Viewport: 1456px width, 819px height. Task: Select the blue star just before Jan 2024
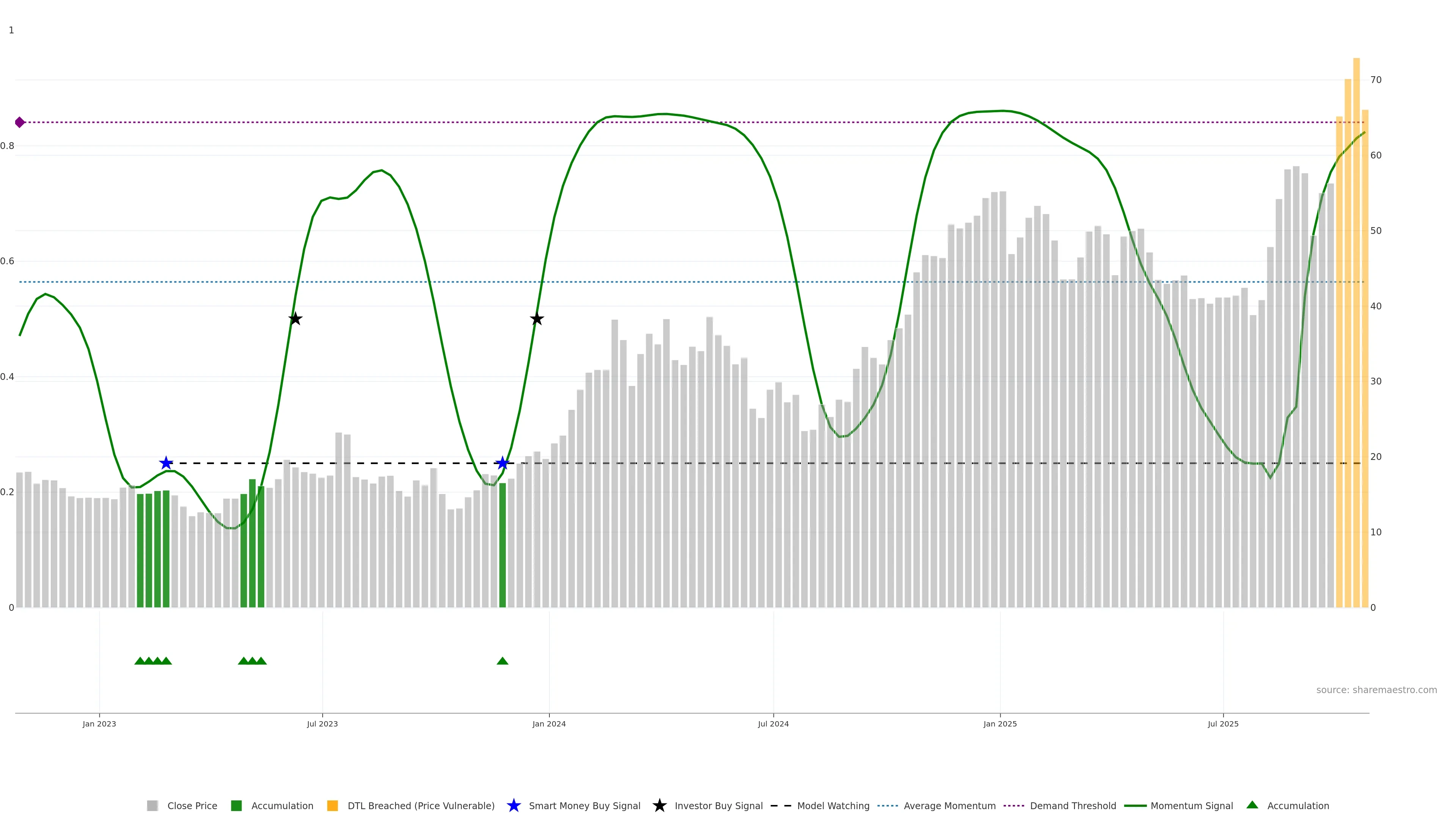pyautogui.click(x=502, y=463)
